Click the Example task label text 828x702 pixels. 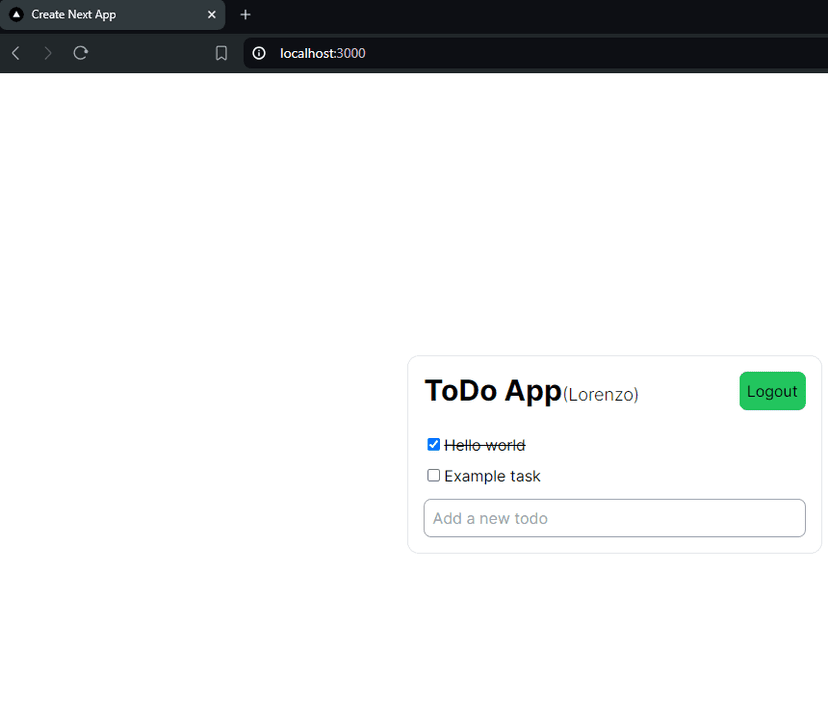pyautogui.click(x=492, y=477)
